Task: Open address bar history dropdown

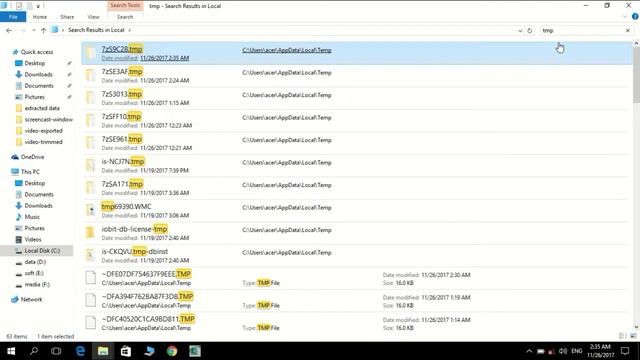Action: pos(520,31)
